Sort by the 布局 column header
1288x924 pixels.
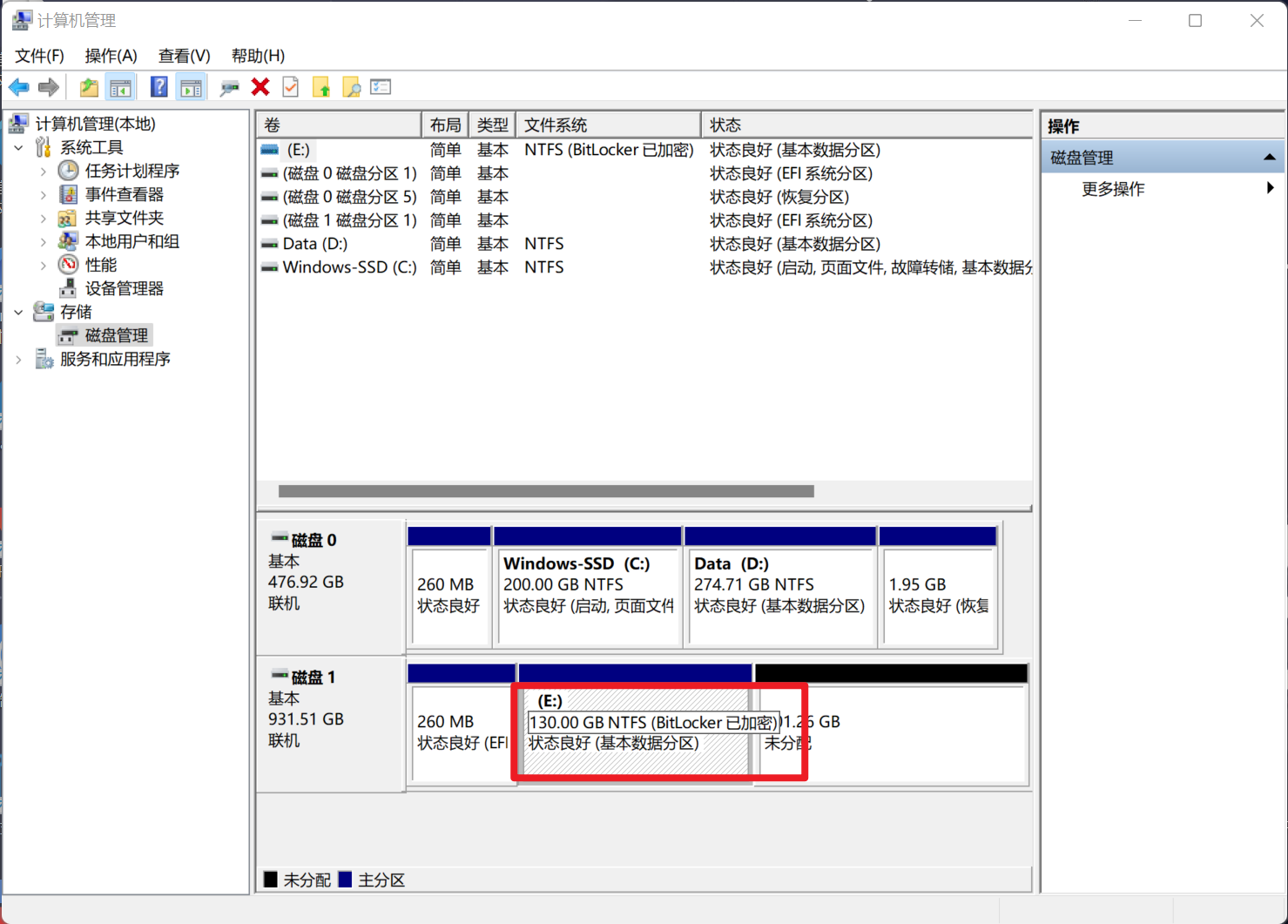[445, 125]
